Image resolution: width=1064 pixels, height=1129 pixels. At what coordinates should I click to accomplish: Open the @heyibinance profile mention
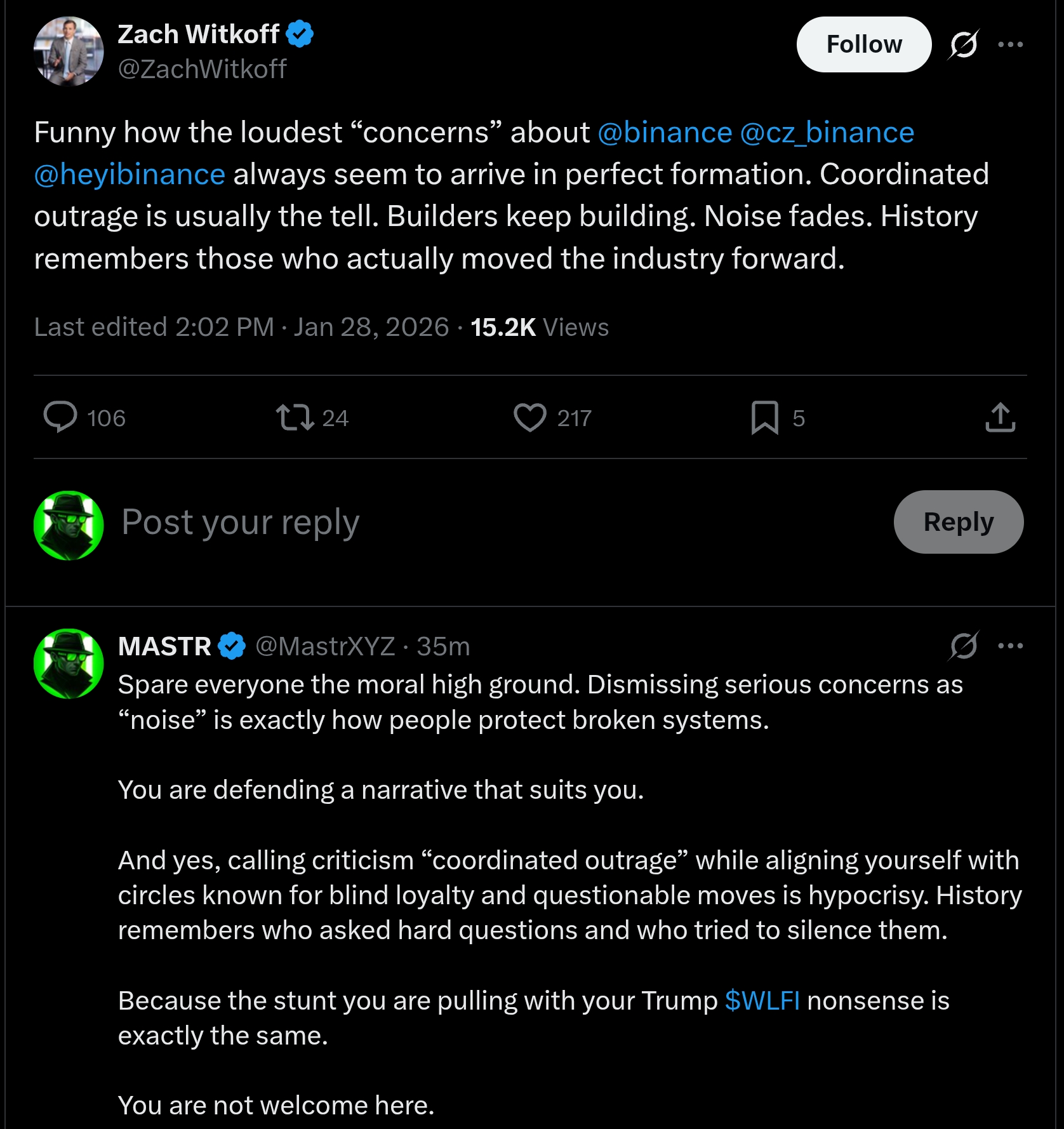(x=130, y=175)
